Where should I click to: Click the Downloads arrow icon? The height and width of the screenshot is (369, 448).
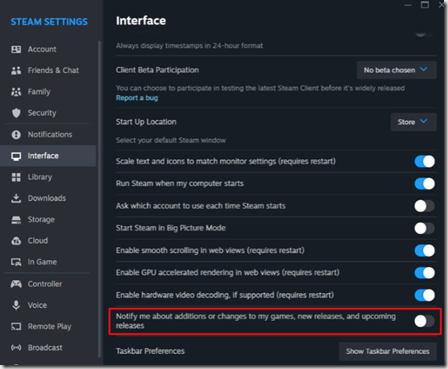pos(16,198)
